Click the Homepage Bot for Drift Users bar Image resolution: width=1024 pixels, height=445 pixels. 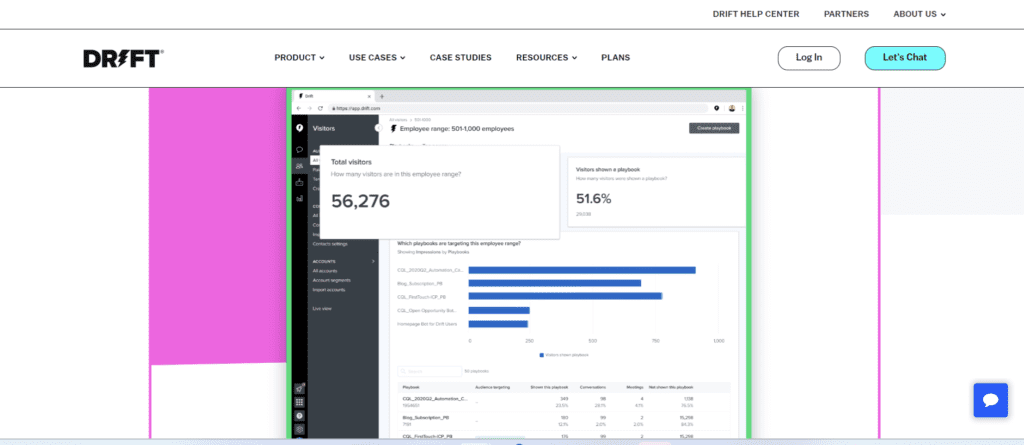pyautogui.click(x=498, y=323)
